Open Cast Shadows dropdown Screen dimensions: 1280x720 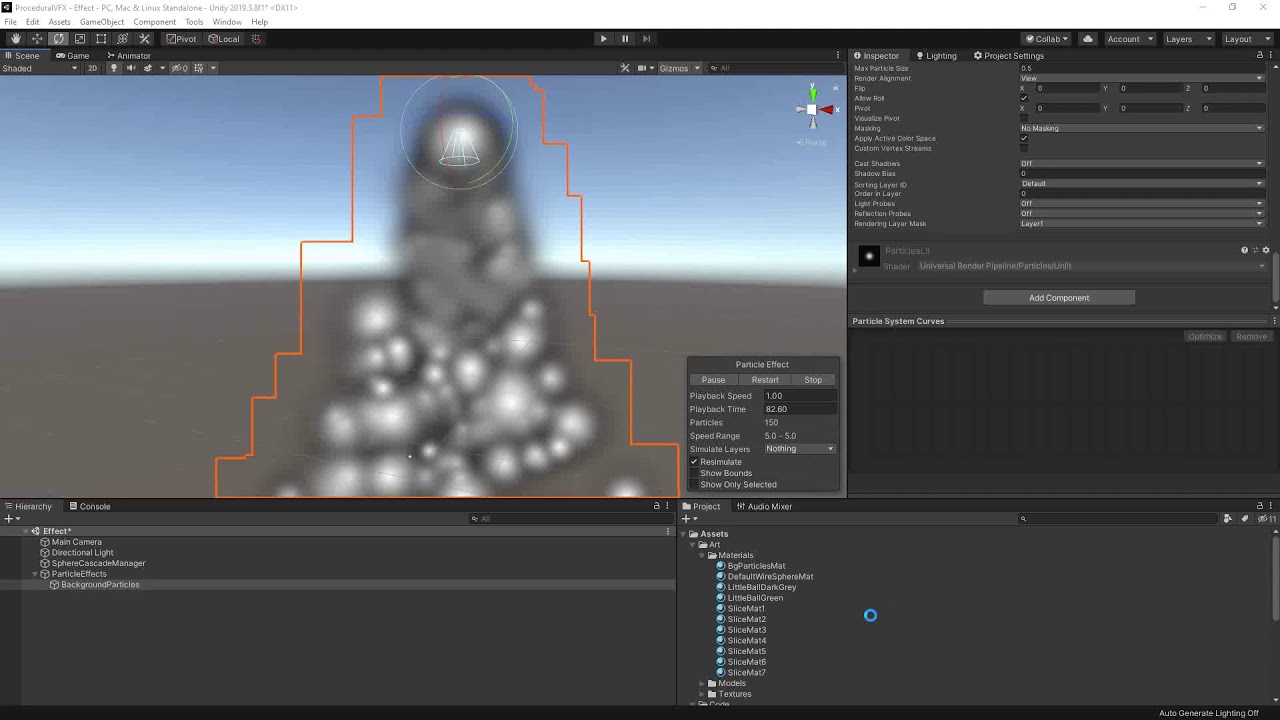click(x=1141, y=163)
